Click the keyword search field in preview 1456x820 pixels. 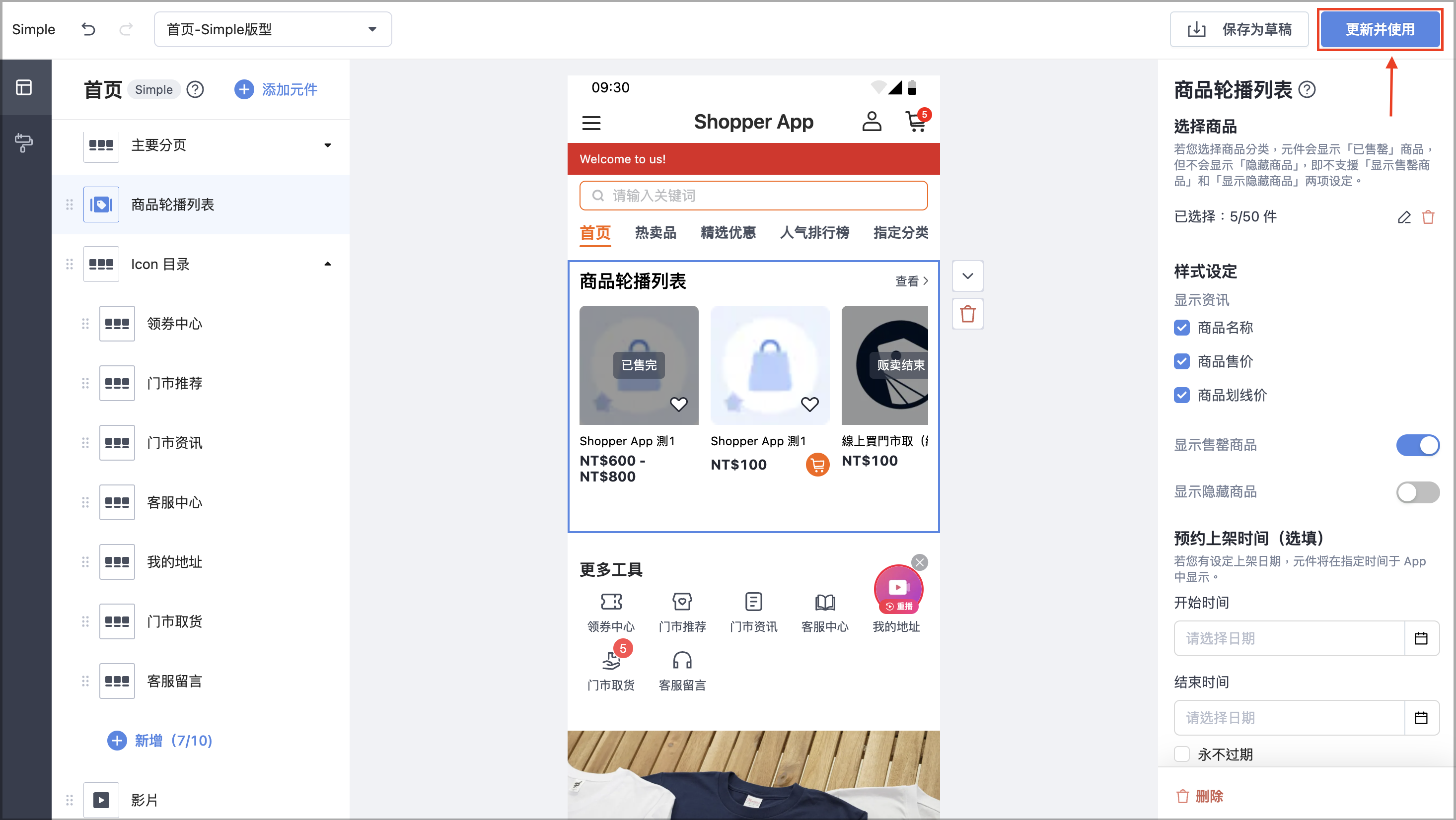point(753,196)
